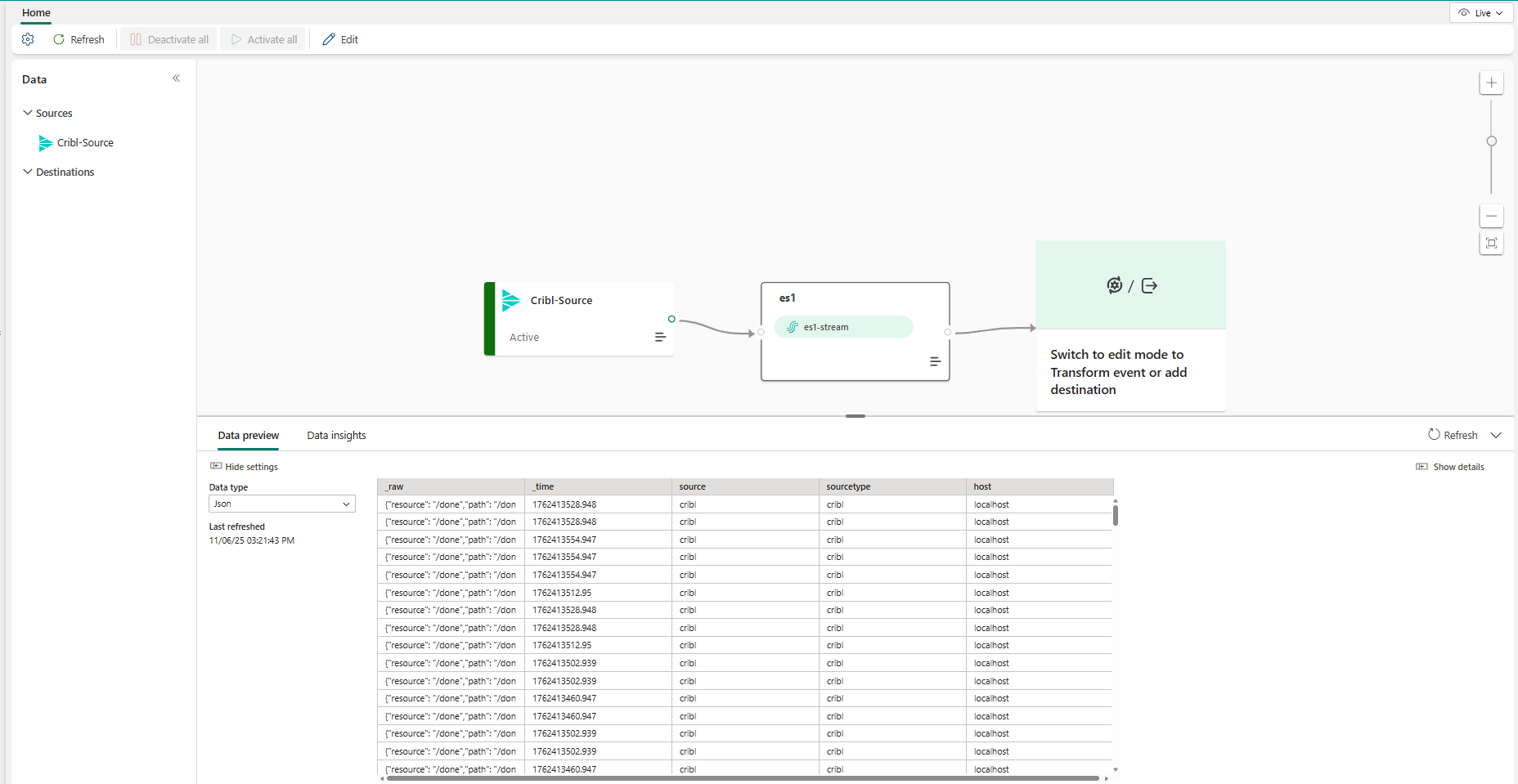The image size is (1518, 784).
Task: Open the Cribl-Source node menu icon
Action: (660, 337)
